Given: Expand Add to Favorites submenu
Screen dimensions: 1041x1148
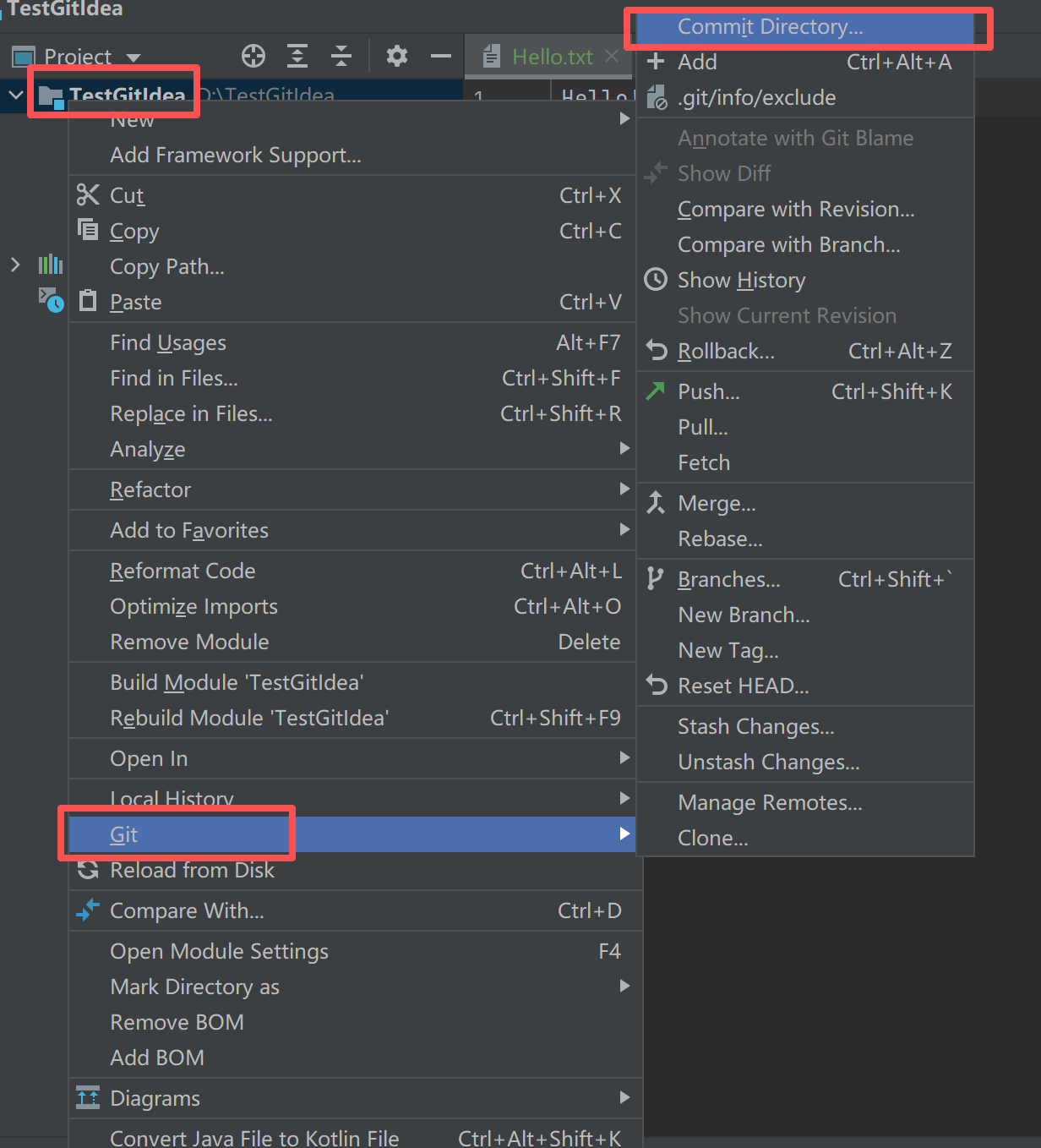Looking at the screenshot, I should (x=352, y=530).
